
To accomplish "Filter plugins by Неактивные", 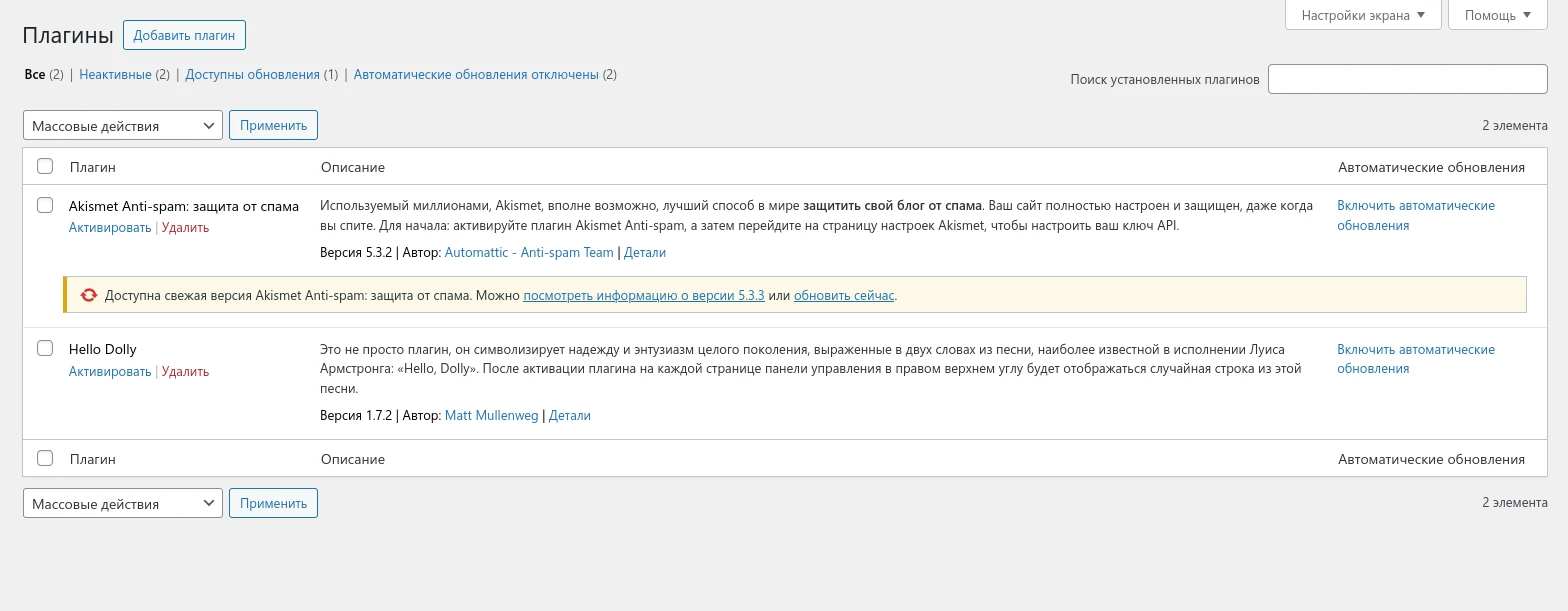I will coord(115,75).
